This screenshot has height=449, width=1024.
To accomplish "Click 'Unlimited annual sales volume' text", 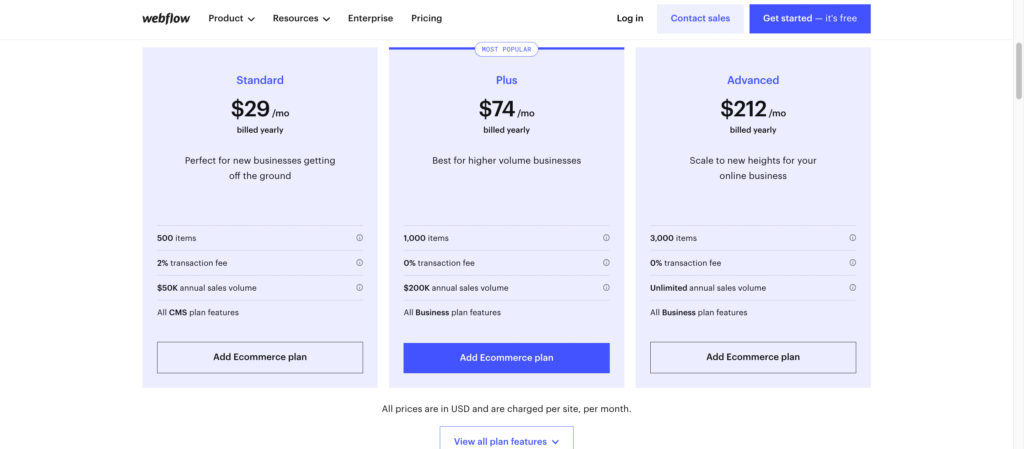I will (708, 288).
